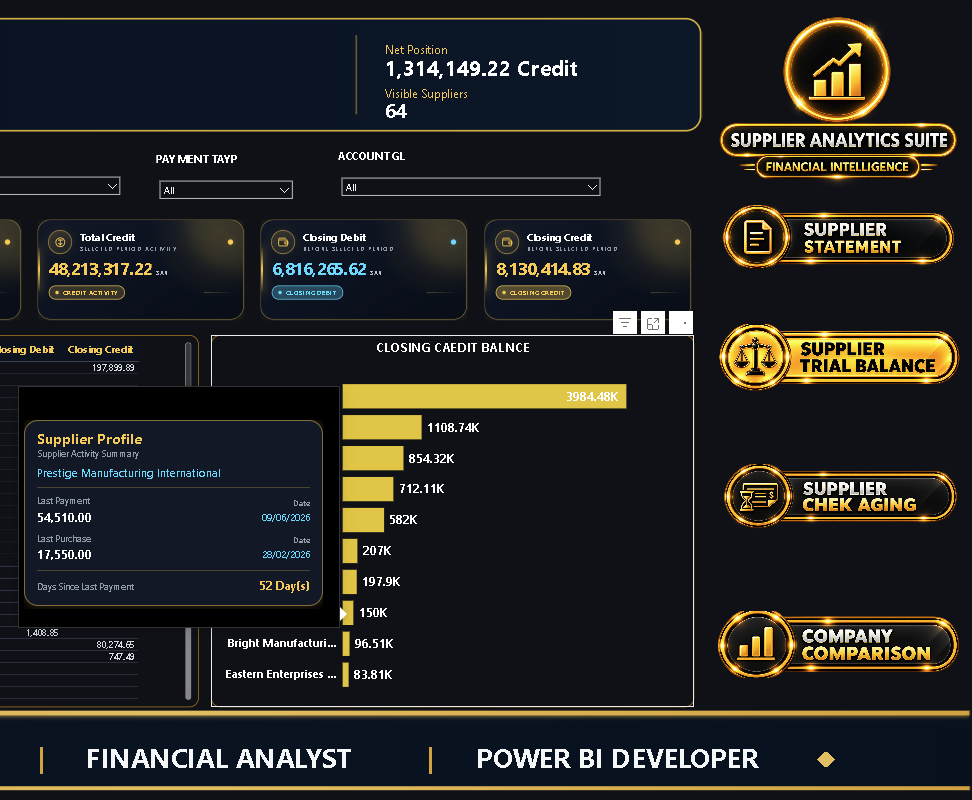Open the Supplier Statement page
972x800 pixels.
click(x=838, y=238)
